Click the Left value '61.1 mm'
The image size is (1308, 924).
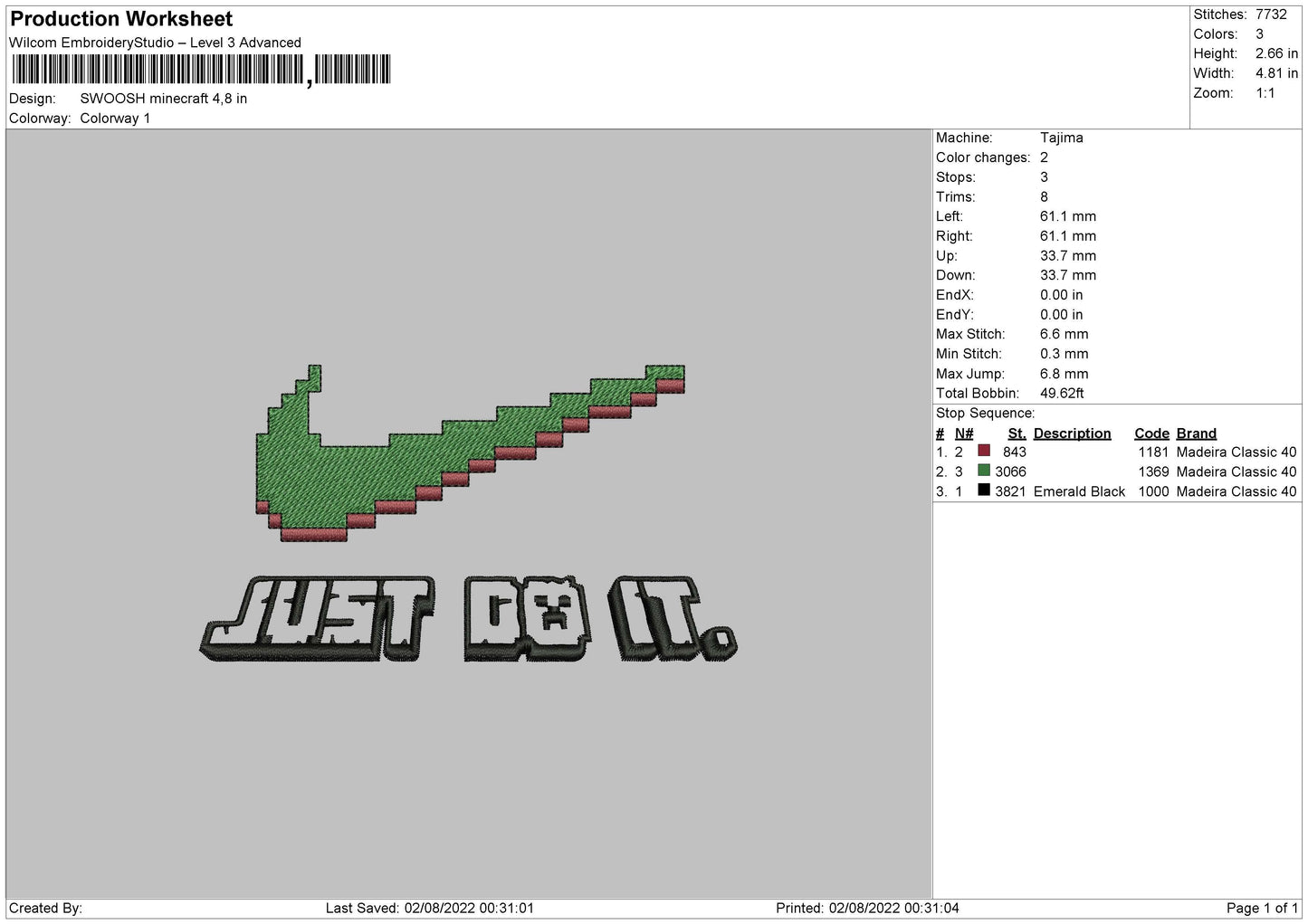[1068, 216]
